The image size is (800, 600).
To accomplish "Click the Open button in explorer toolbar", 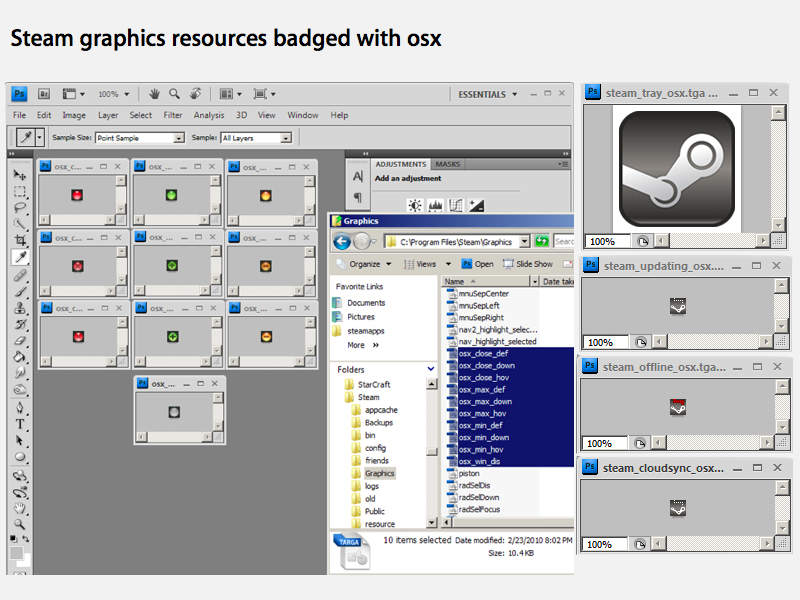I will [478, 264].
